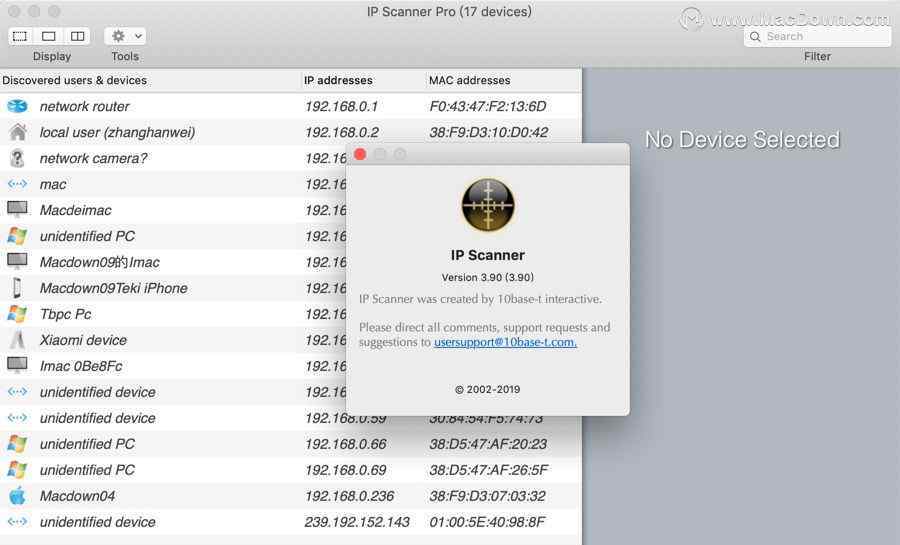
Task: Select the Macdown04 entry
Action: pyautogui.click(x=77, y=496)
